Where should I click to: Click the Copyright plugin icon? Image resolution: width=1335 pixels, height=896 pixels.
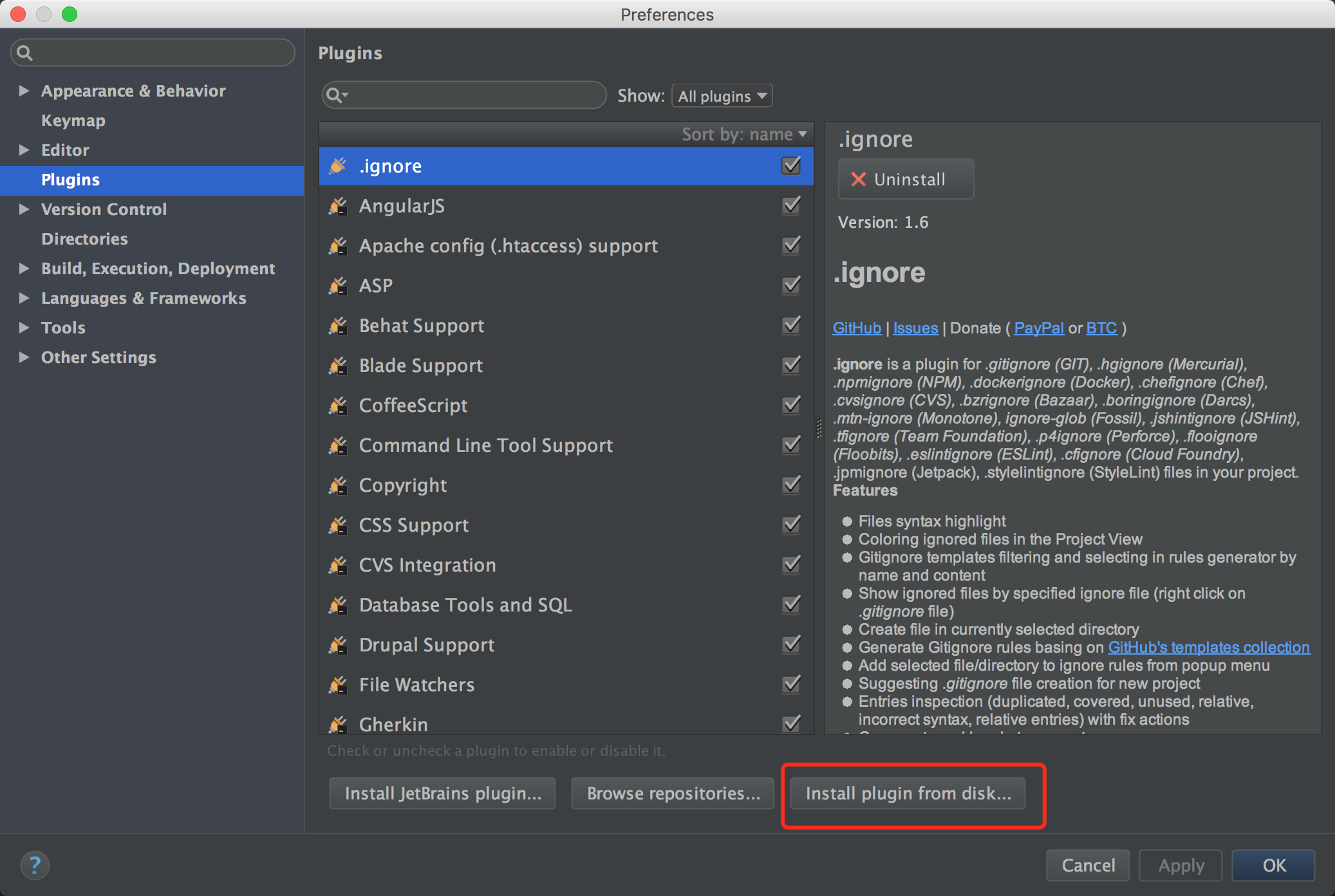[x=338, y=485]
